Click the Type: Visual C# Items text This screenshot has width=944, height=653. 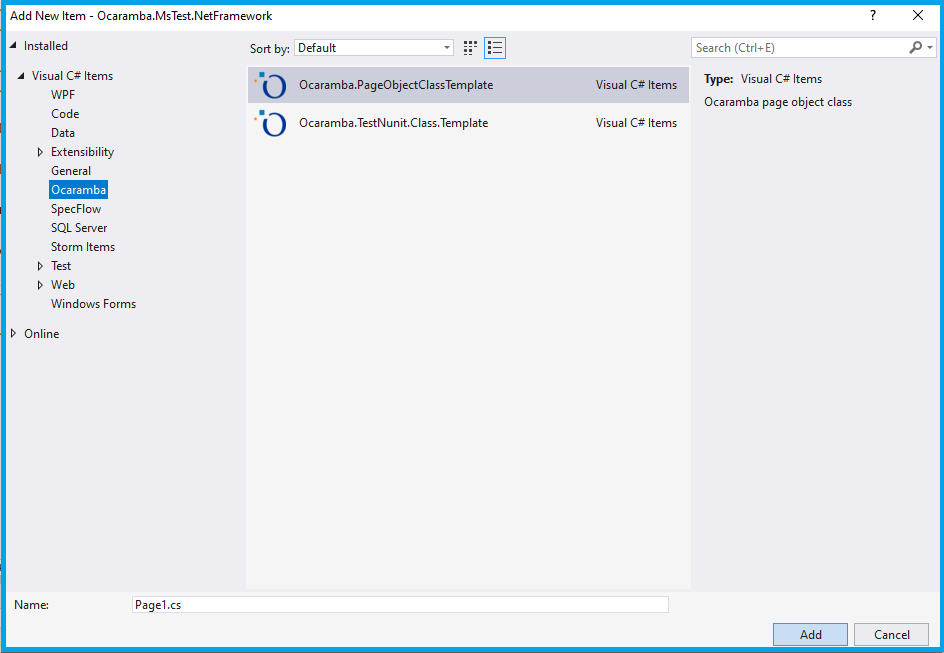click(763, 79)
